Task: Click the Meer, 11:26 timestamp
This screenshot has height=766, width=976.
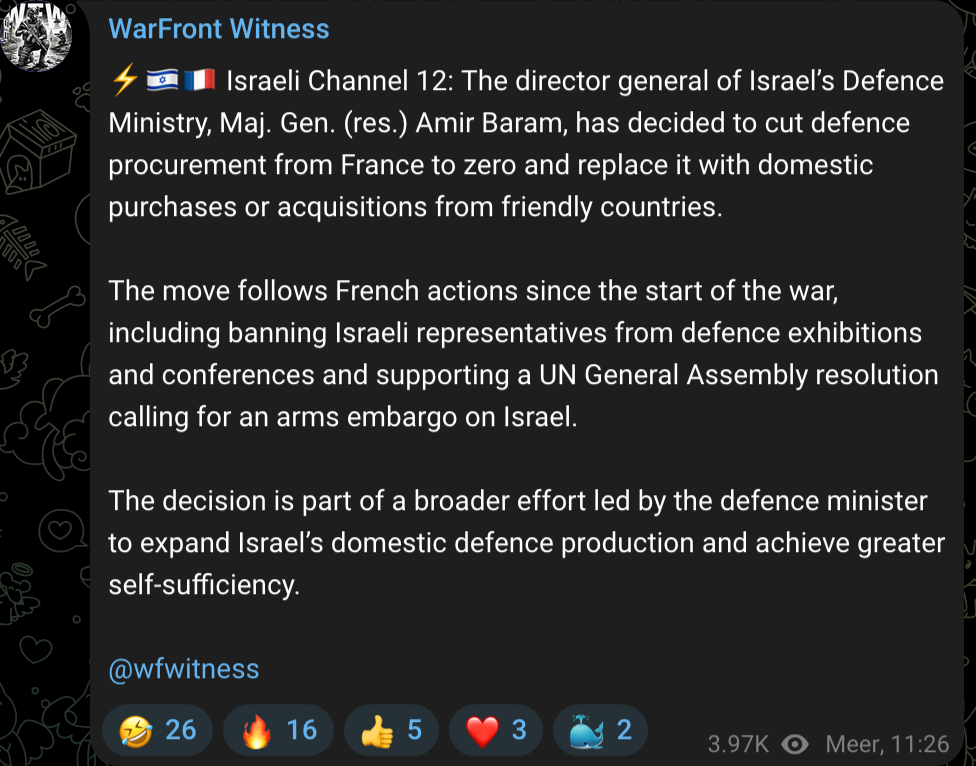Action: point(886,744)
